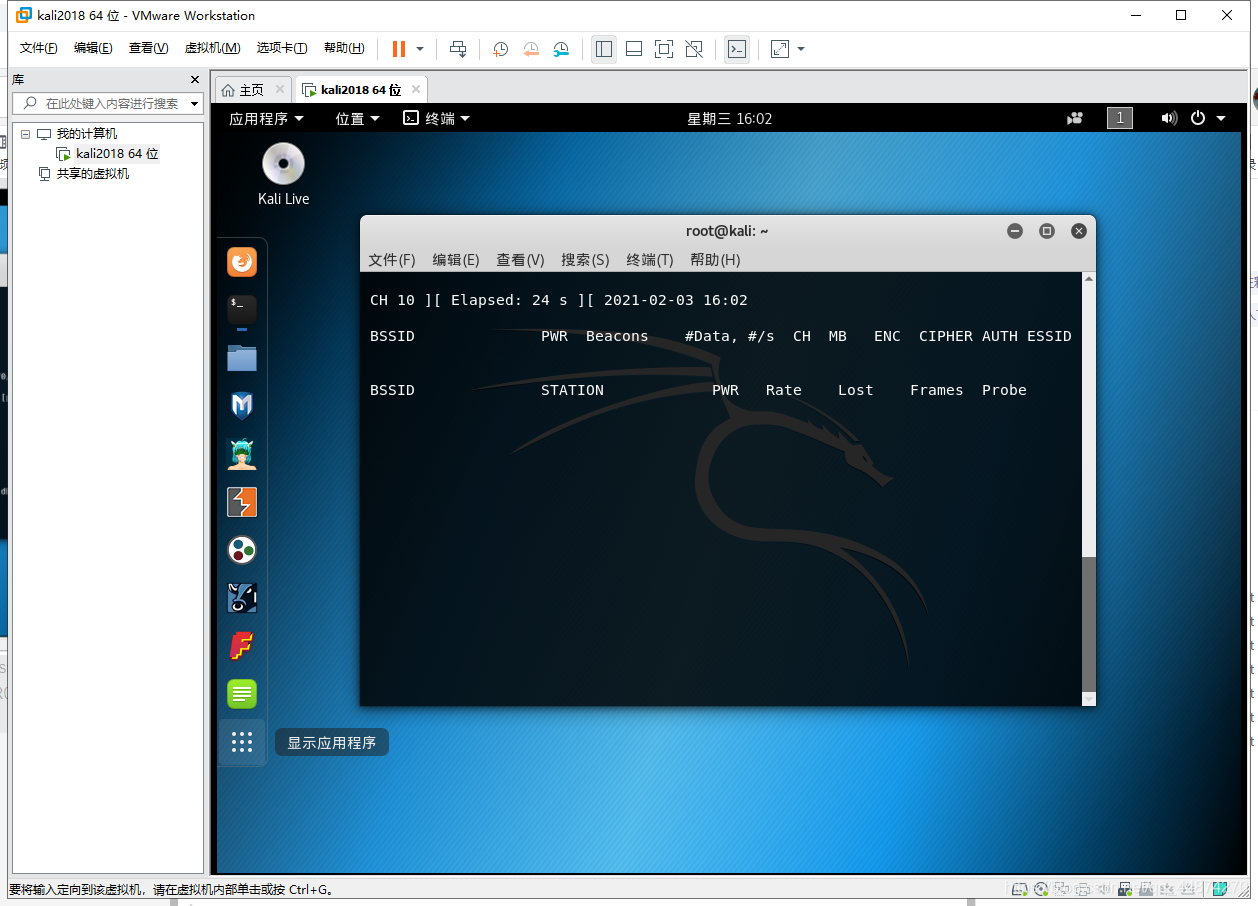This screenshot has width=1258, height=906.
Task: Toggle the thumbnail bar view icon
Action: pos(634,49)
